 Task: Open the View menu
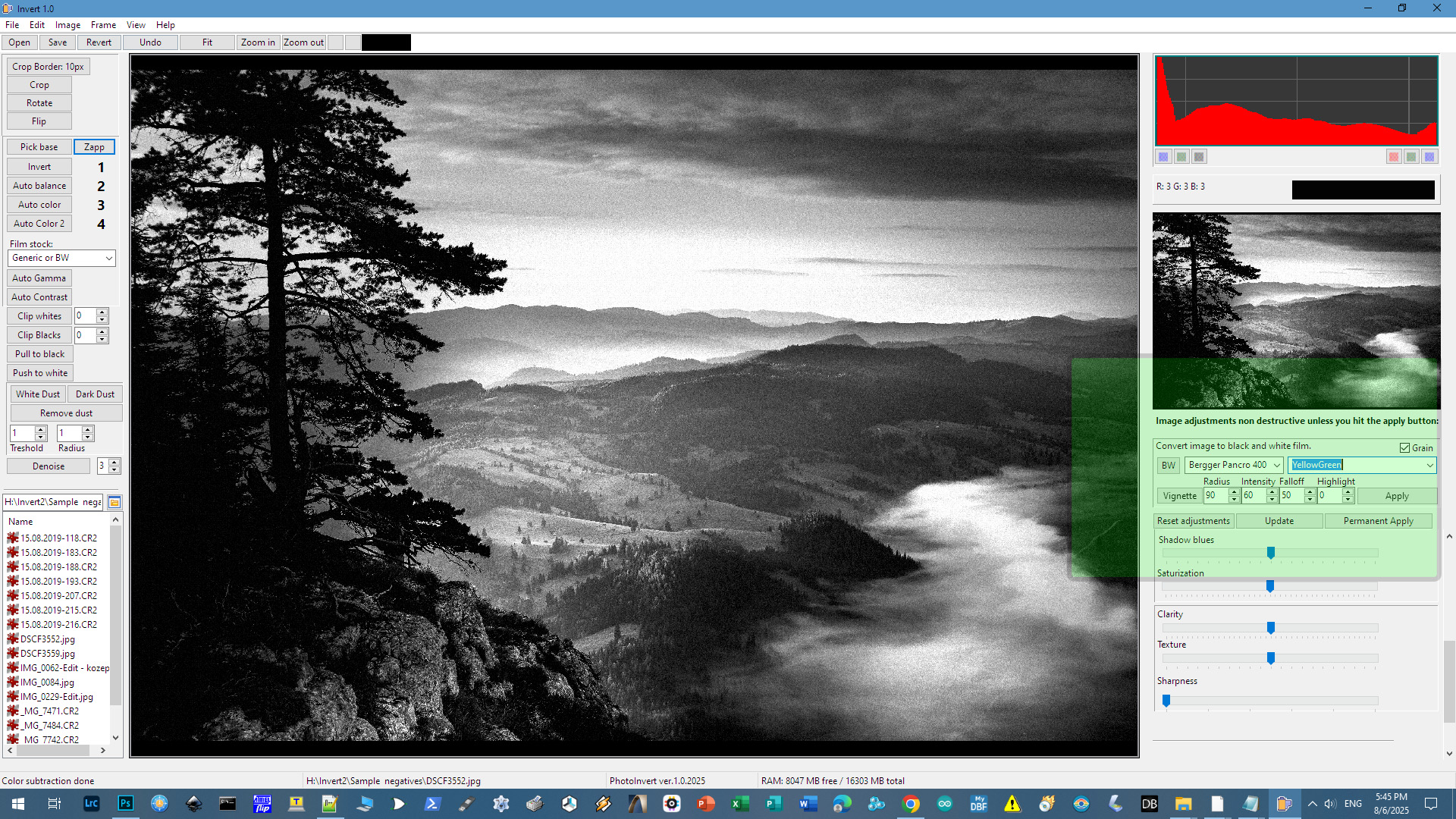coord(136,25)
